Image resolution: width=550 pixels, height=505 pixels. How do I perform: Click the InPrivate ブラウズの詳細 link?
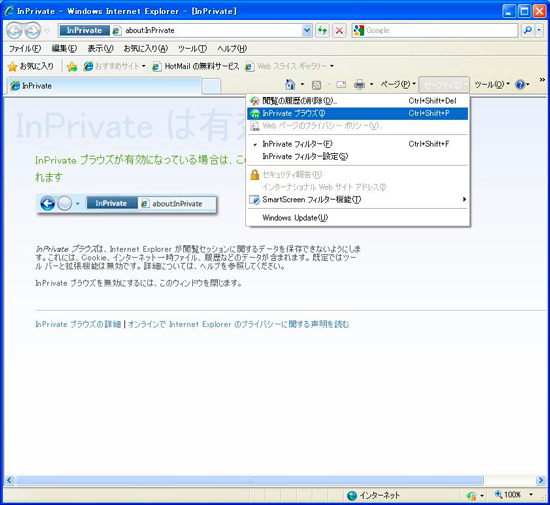[x=78, y=324]
